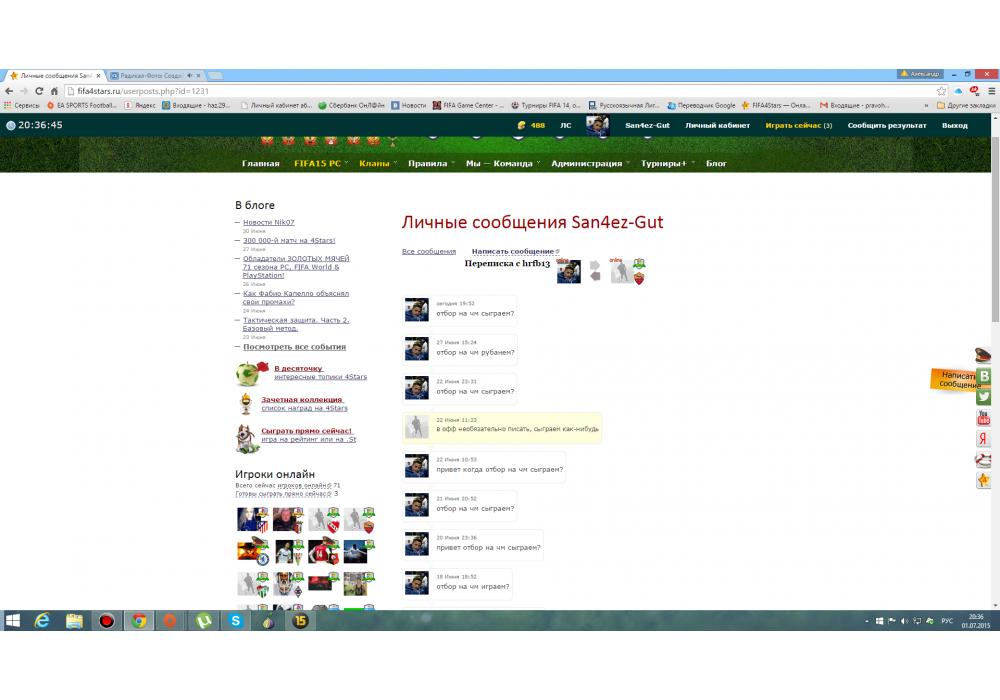Image resolution: width=1000 pixels, height=700 pixels.
Task: Click the 'Написать сообщение' link
Action: tap(512, 252)
